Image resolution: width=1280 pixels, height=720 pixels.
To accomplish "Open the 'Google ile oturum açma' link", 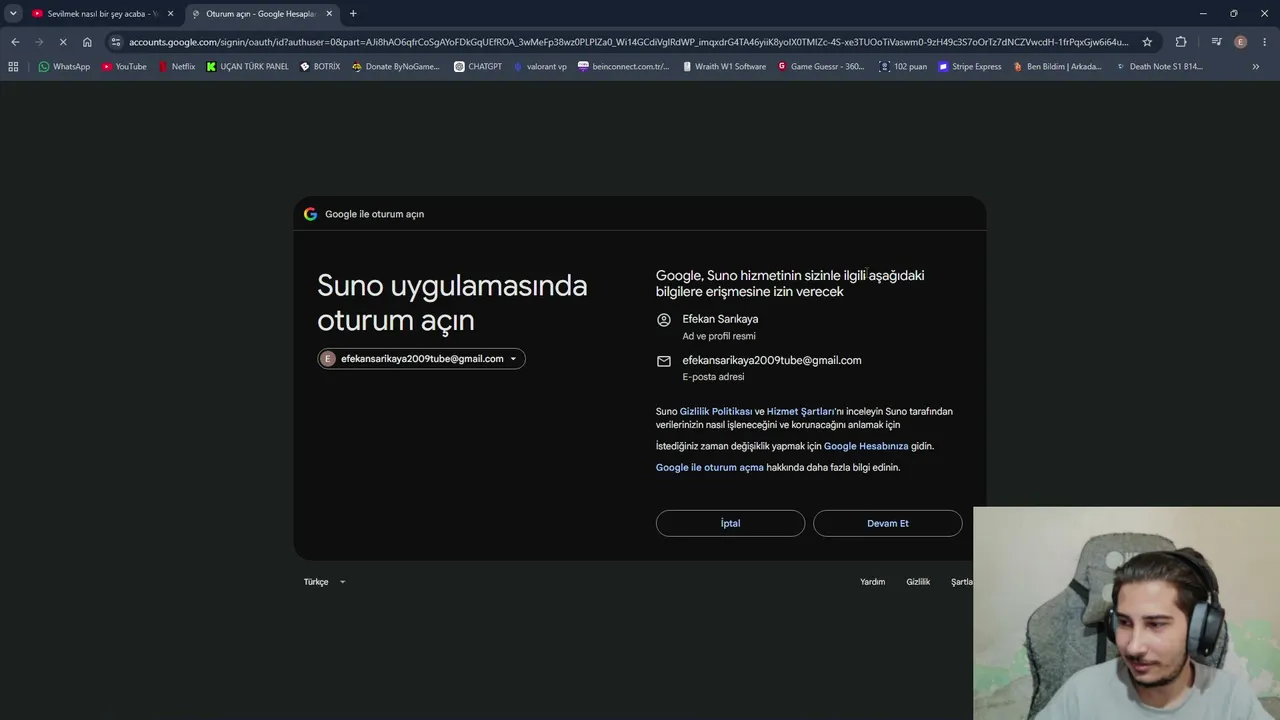I will click(x=710, y=467).
